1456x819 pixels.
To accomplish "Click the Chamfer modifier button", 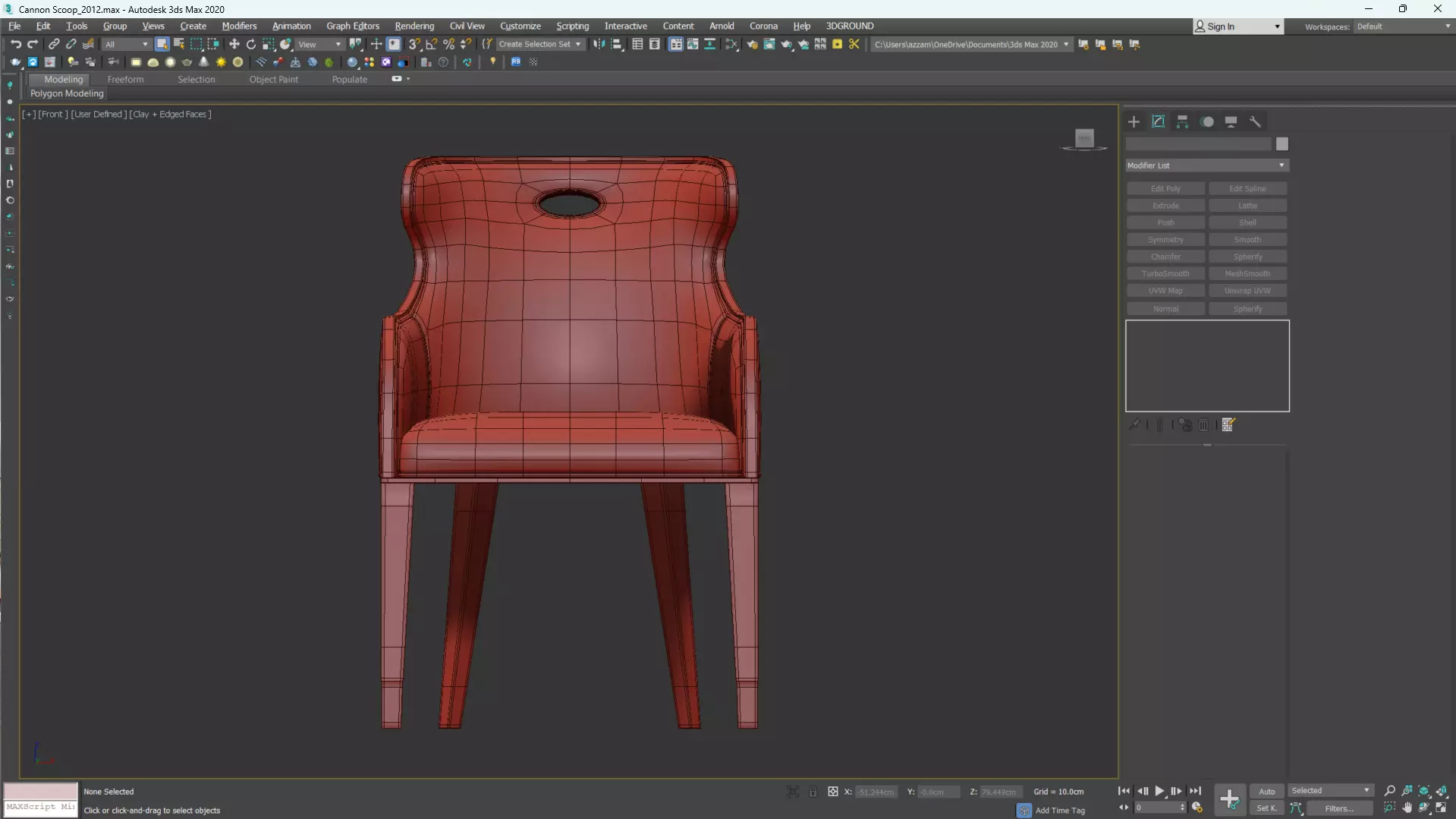I will coord(1165,257).
